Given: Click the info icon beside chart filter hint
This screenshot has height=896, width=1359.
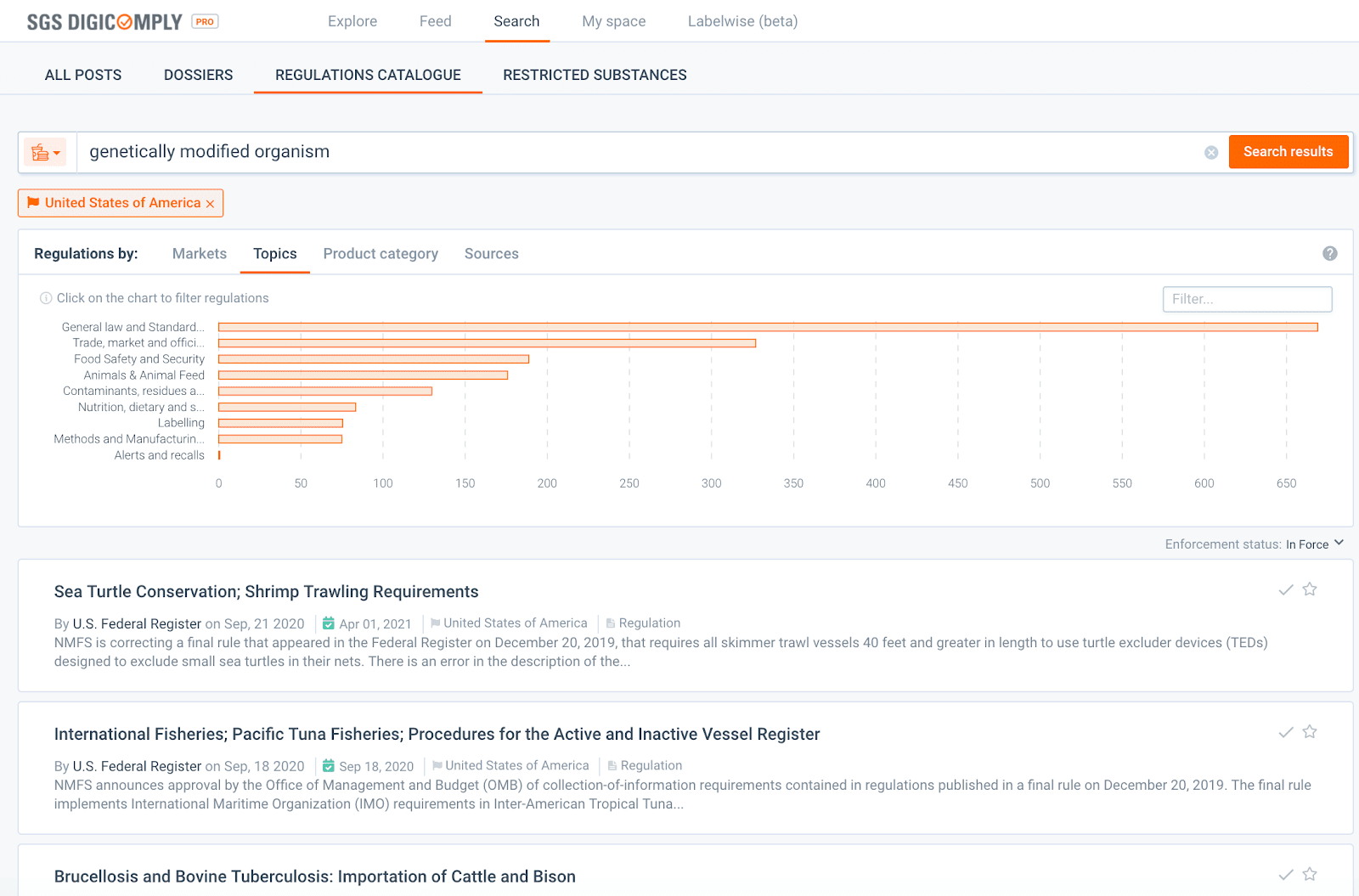Looking at the screenshot, I should [x=46, y=298].
